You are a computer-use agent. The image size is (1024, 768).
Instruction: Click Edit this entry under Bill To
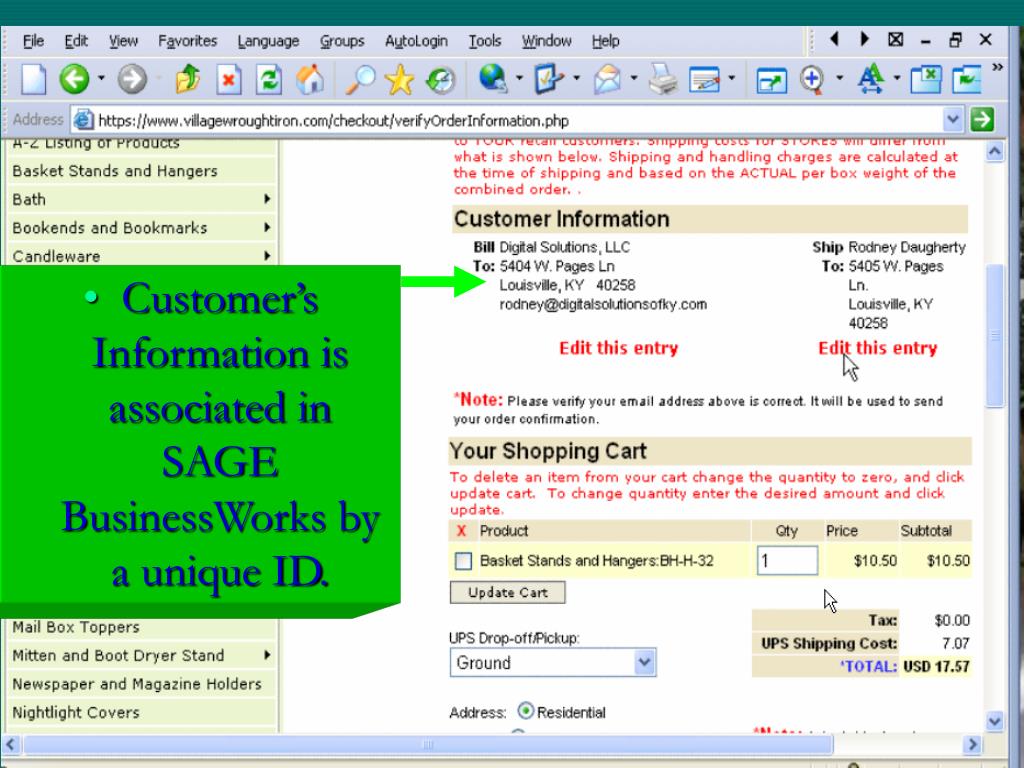click(x=618, y=348)
